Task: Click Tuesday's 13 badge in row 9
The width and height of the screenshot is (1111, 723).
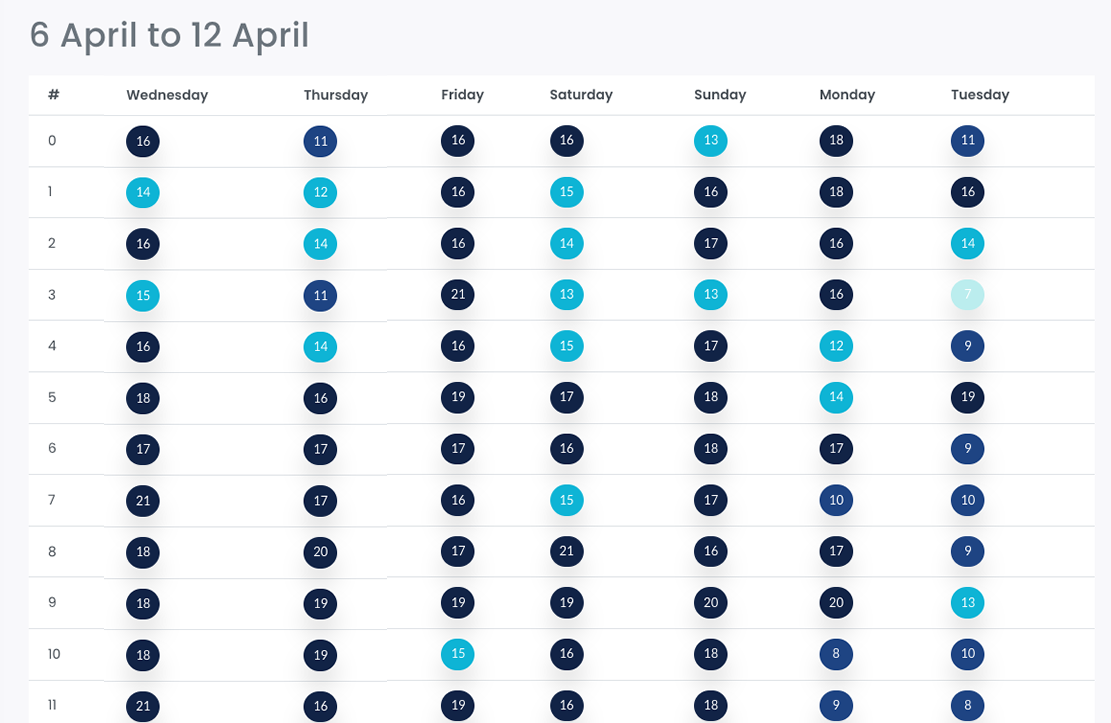Action: click(x=967, y=602)
